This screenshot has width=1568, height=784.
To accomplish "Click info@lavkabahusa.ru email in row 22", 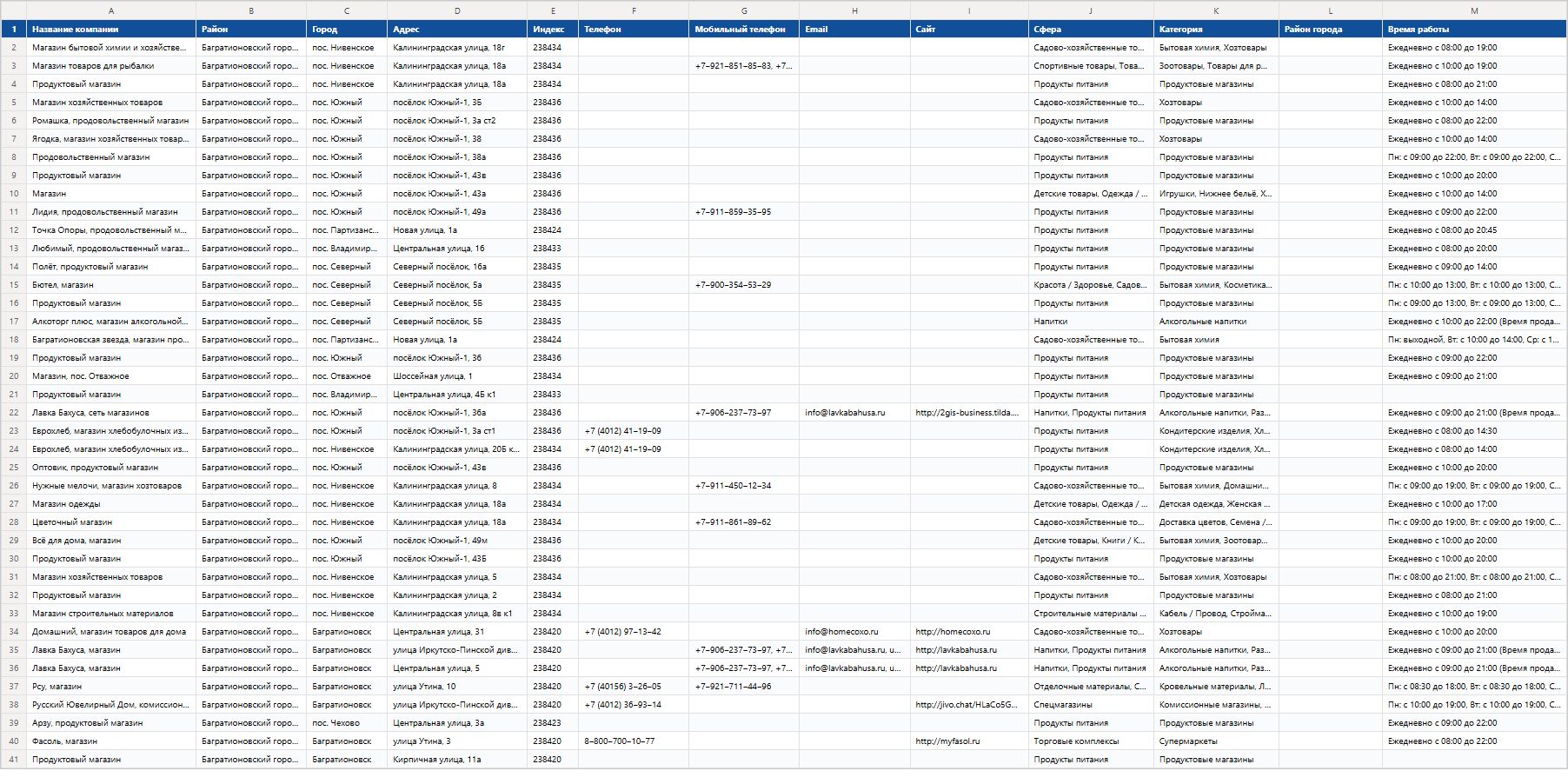I will (x=854, y=413).
